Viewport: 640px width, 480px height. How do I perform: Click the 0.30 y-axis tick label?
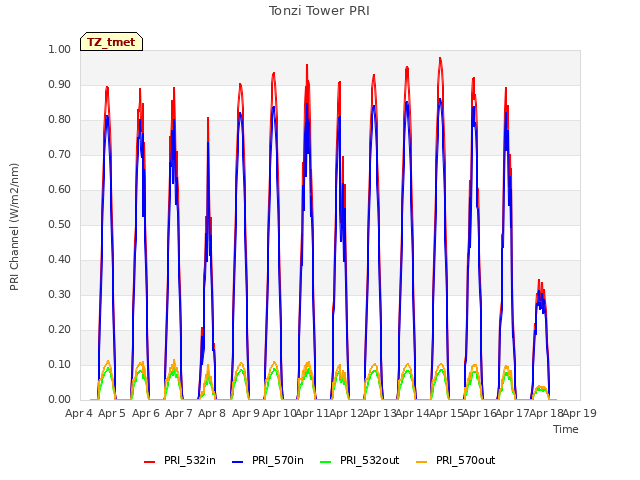pos(60,295)
